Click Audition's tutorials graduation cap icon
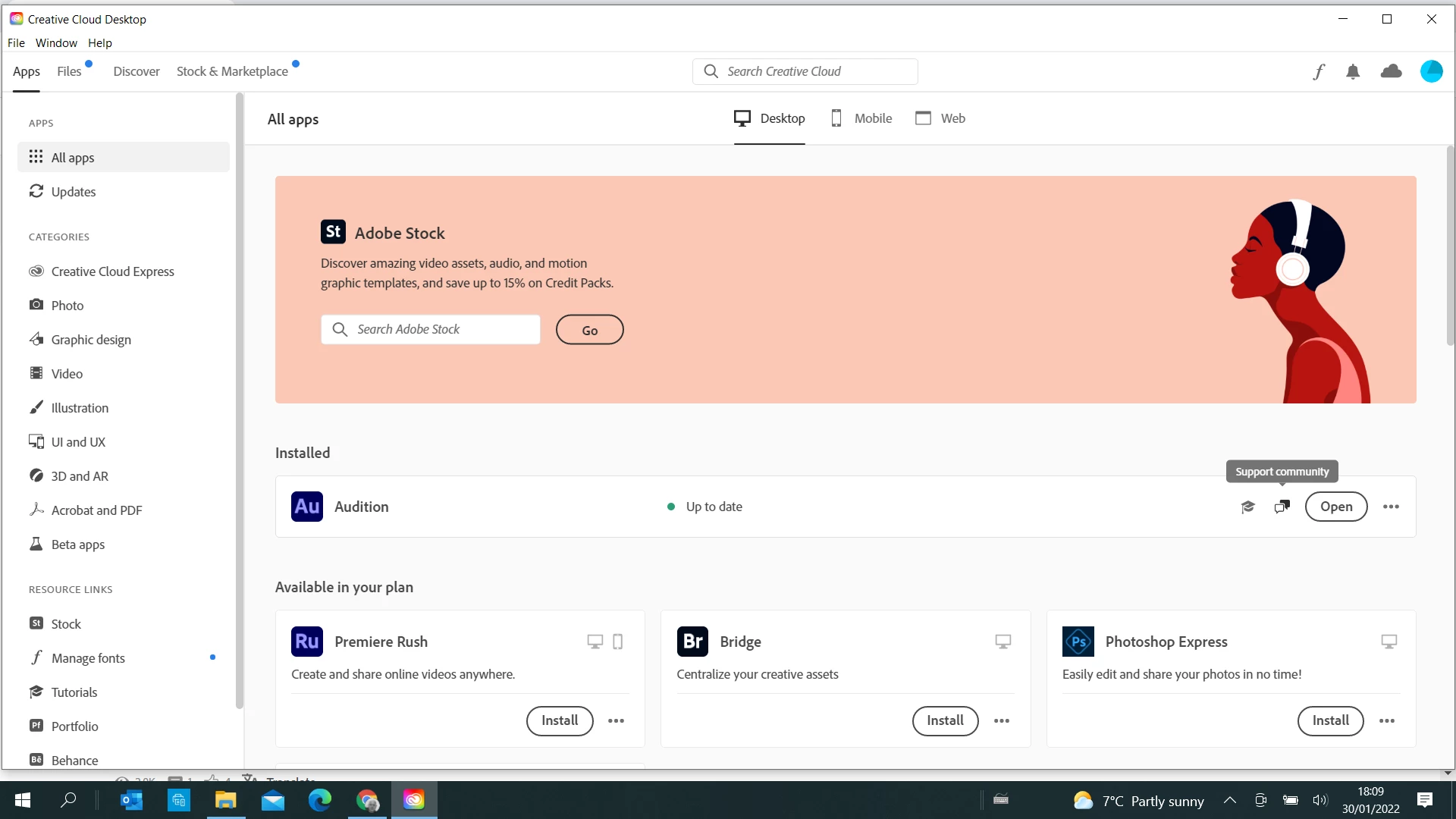This screenshot has height=819, width=1456. pos(1247,507)
